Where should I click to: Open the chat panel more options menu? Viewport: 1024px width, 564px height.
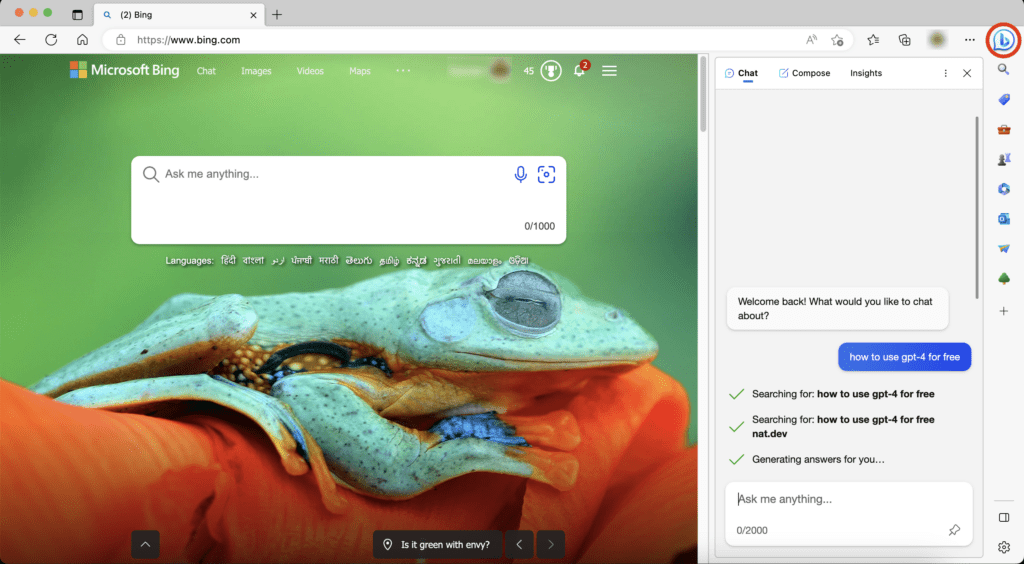[x=945, y=73]
